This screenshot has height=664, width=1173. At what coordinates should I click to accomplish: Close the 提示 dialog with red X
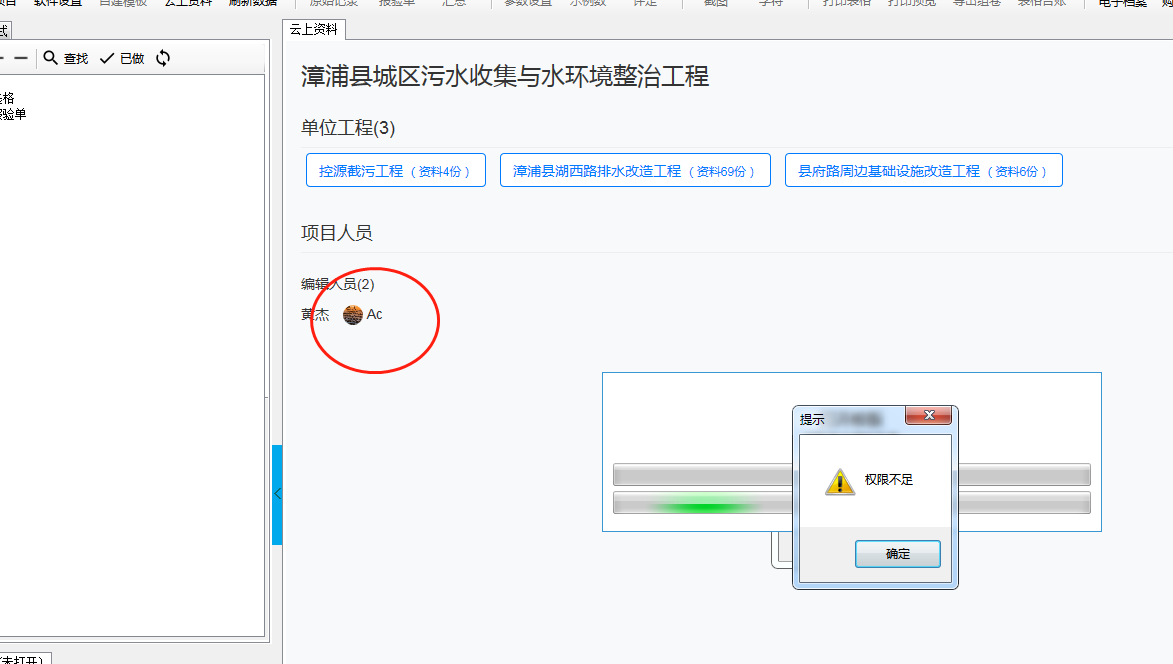[929, 416]
